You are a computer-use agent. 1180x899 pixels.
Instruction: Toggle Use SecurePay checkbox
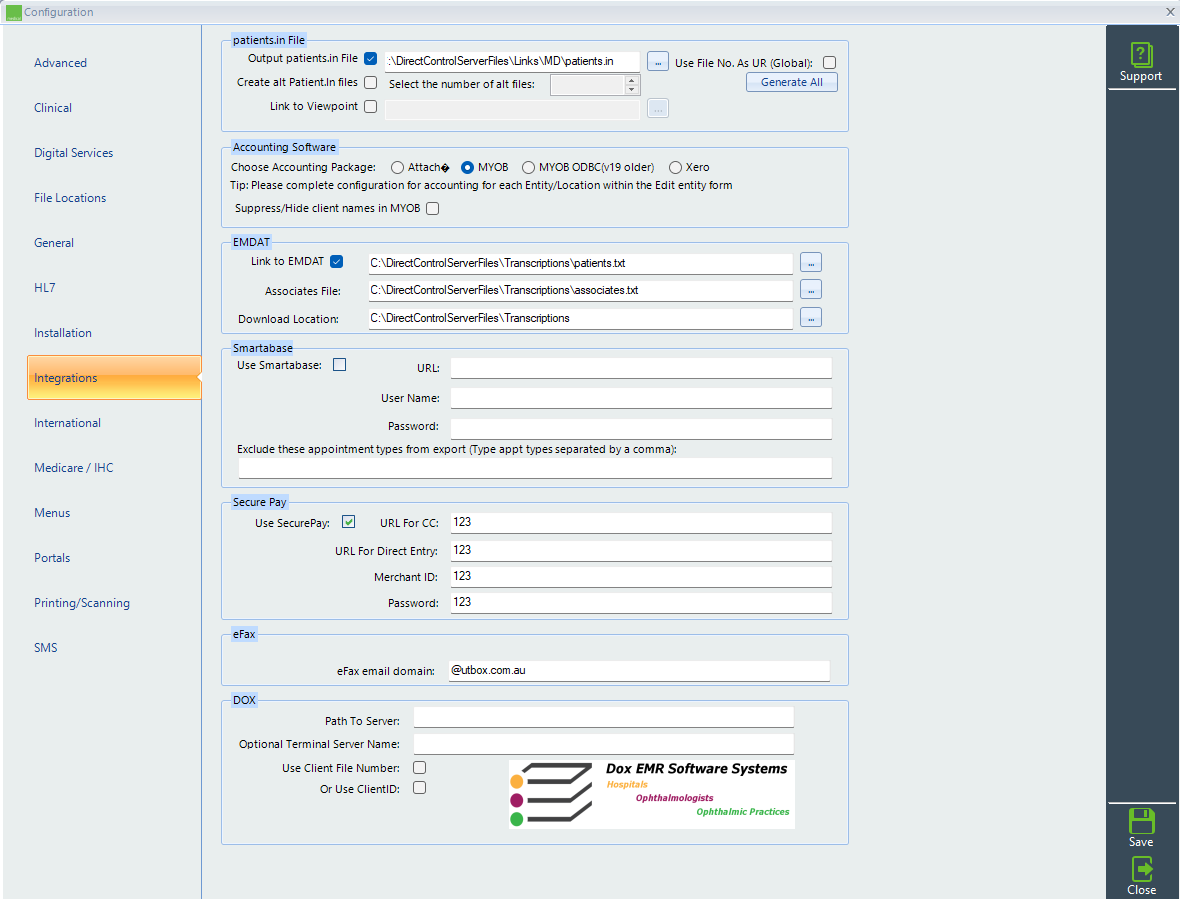coord(348,522)
